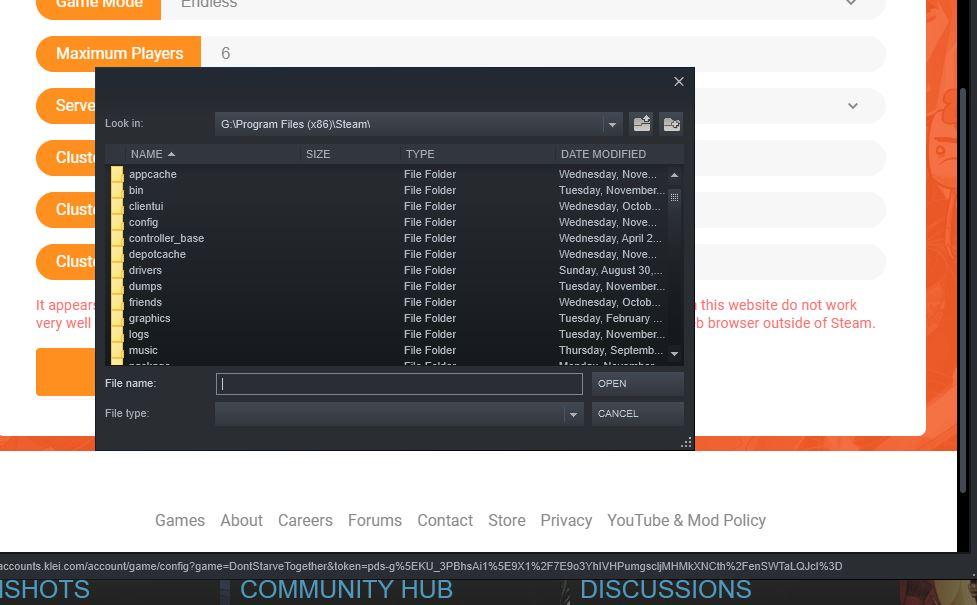The width and height of the screenshot is (977, 605).
Task: Click the appcache folder icon
Action: (117, 175)
